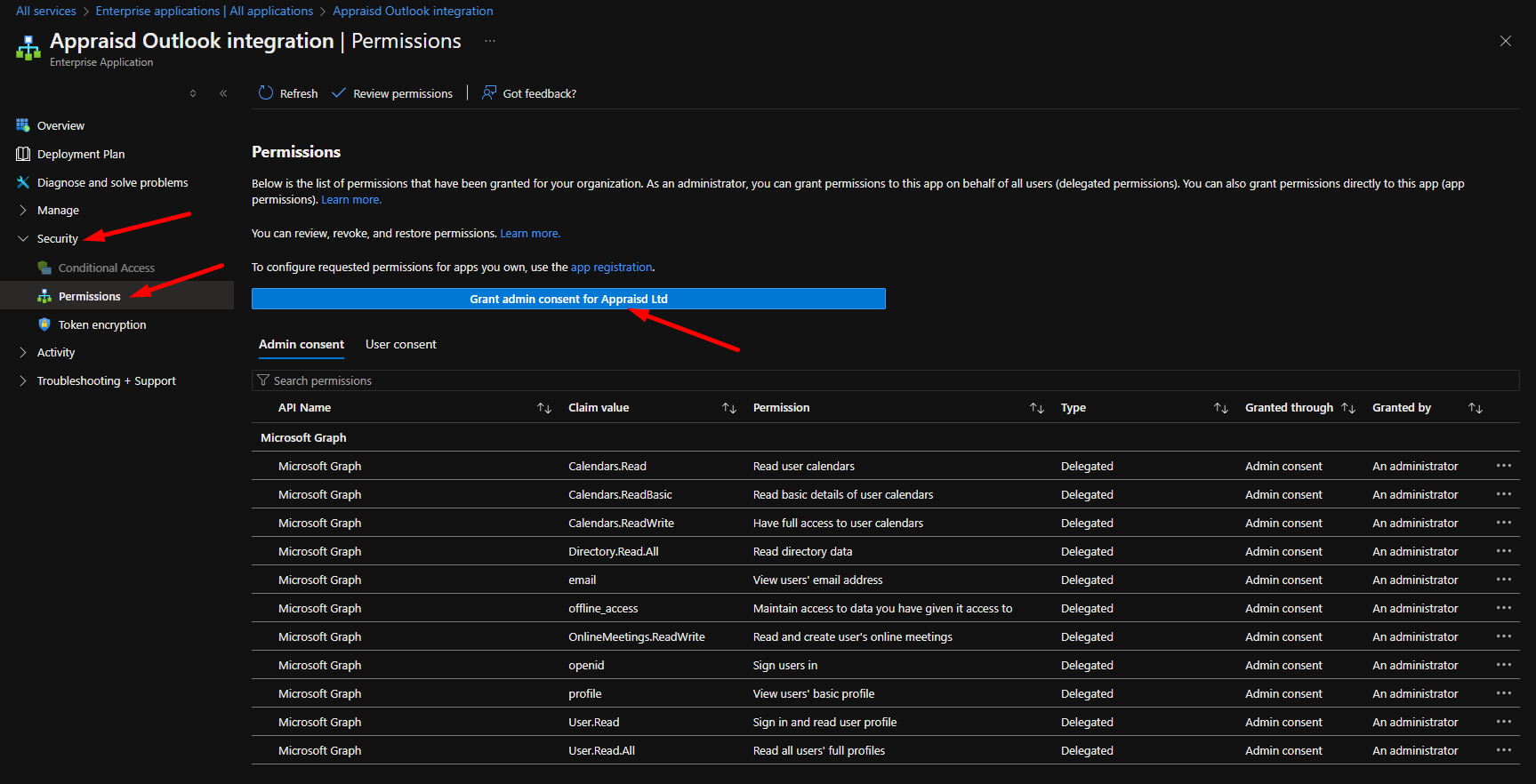Viewport: 1536px width, 784px height.
Task: Click the Review permissions checkmark icon
Action: coord(339,93)
